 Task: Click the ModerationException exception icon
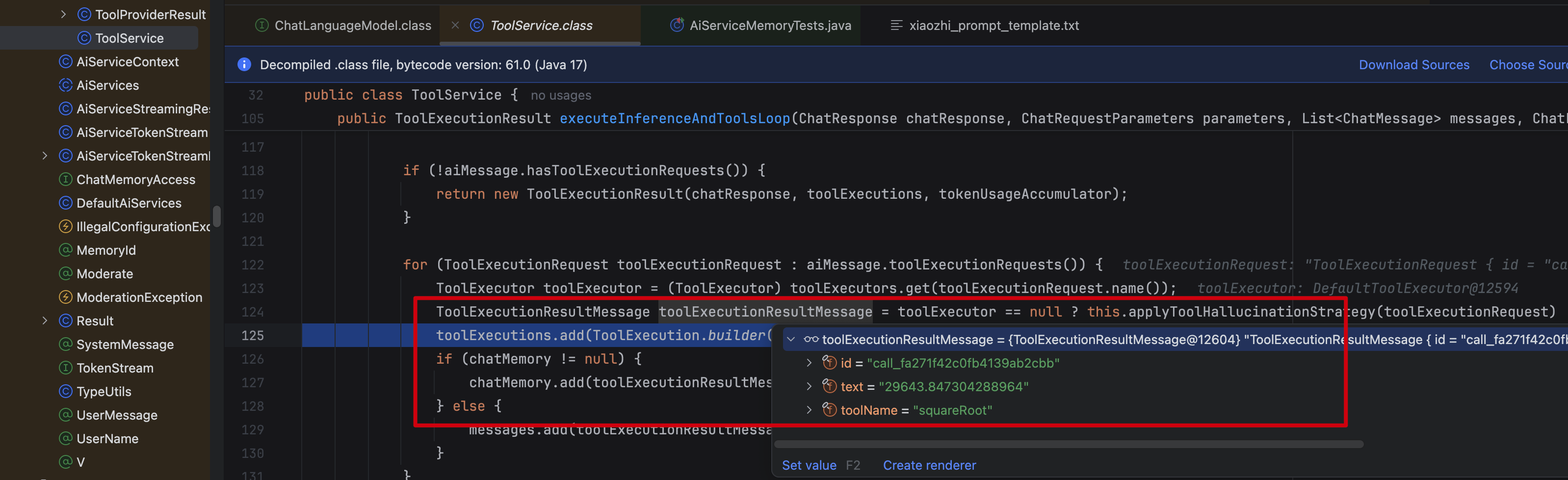click(66, 297)
